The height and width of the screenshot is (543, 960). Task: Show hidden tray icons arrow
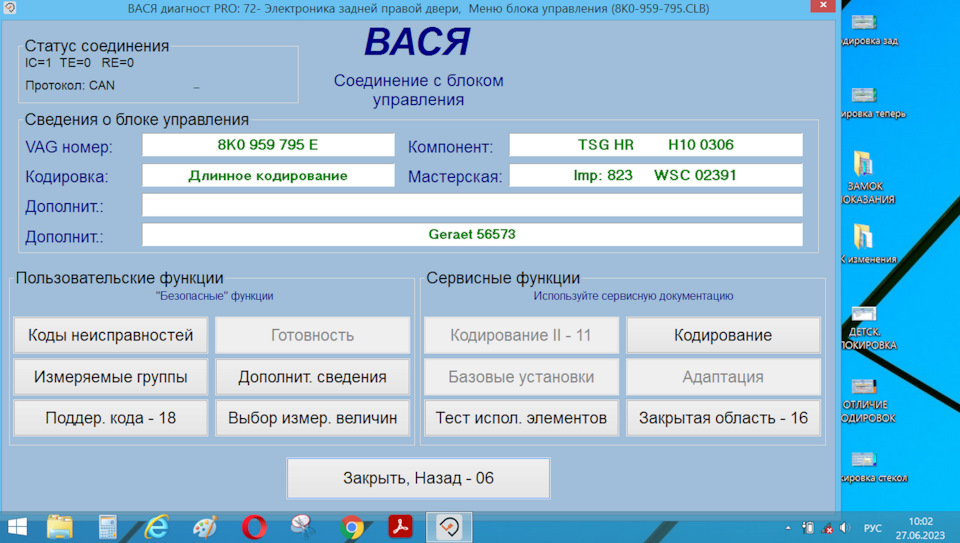click(788, 528)
